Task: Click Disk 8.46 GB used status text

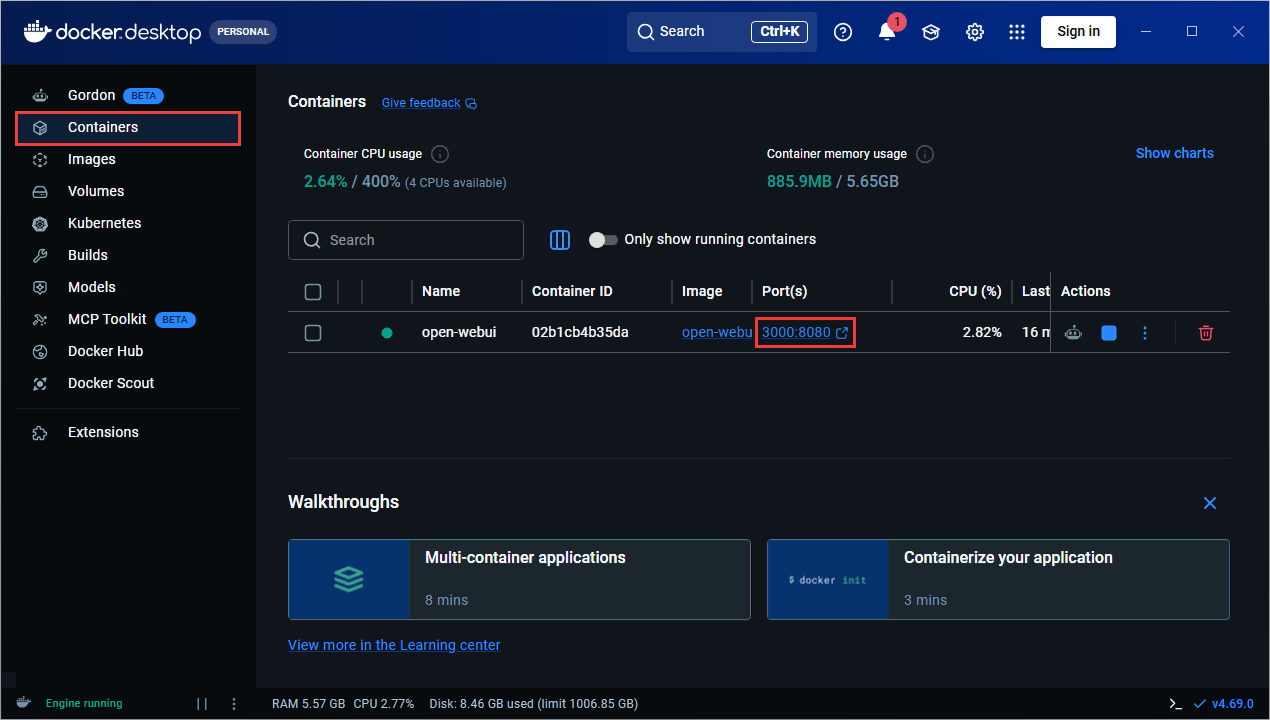Action: 533,703
